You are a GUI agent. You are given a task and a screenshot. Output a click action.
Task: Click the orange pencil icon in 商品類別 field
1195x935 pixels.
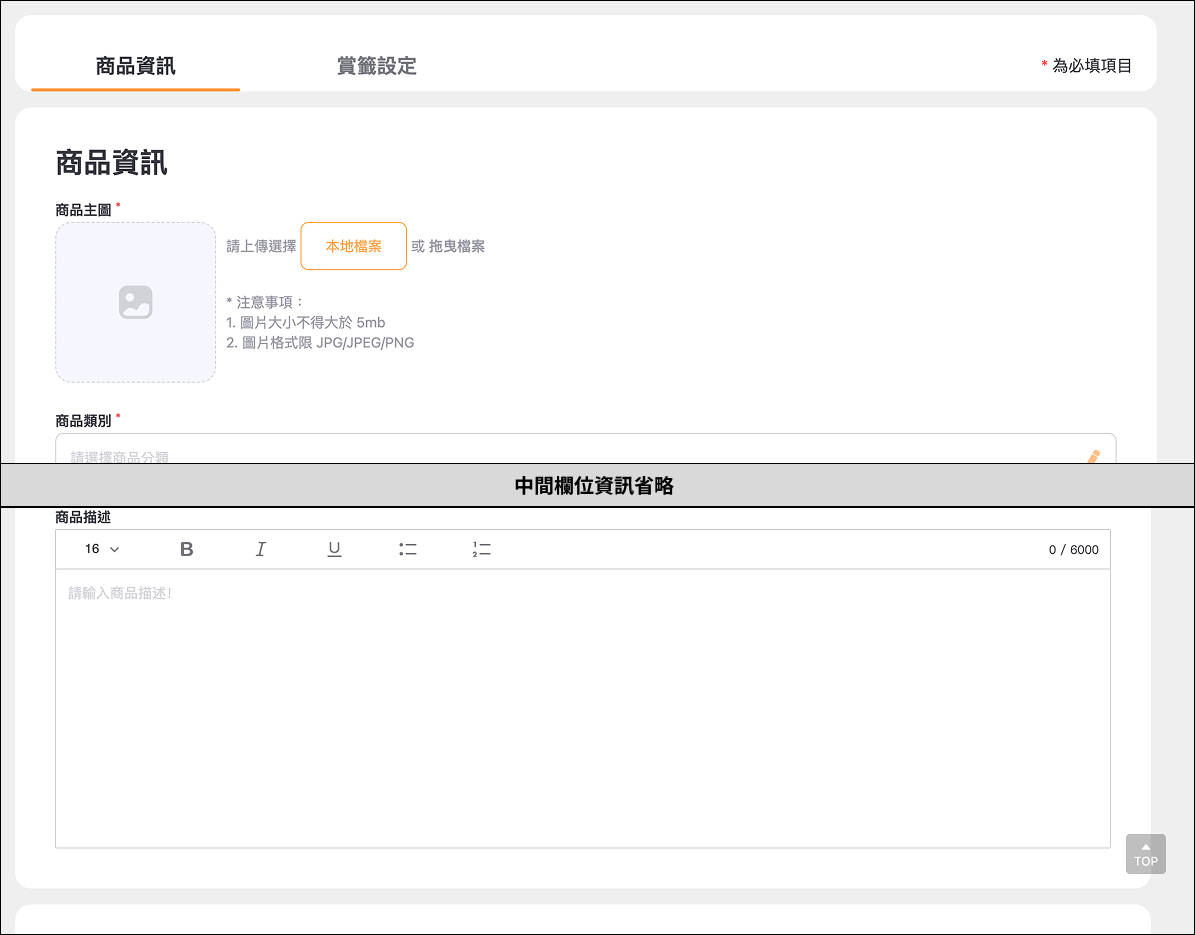1093,456
